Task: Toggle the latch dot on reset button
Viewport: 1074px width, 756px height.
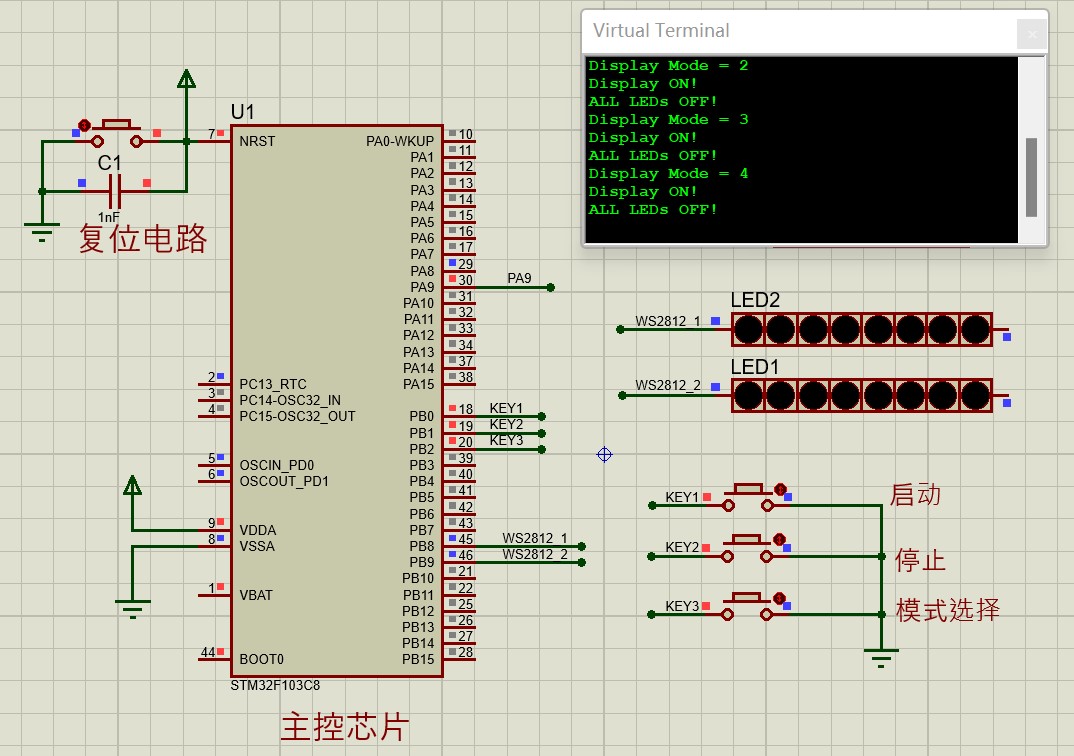Action: [85, 126]
